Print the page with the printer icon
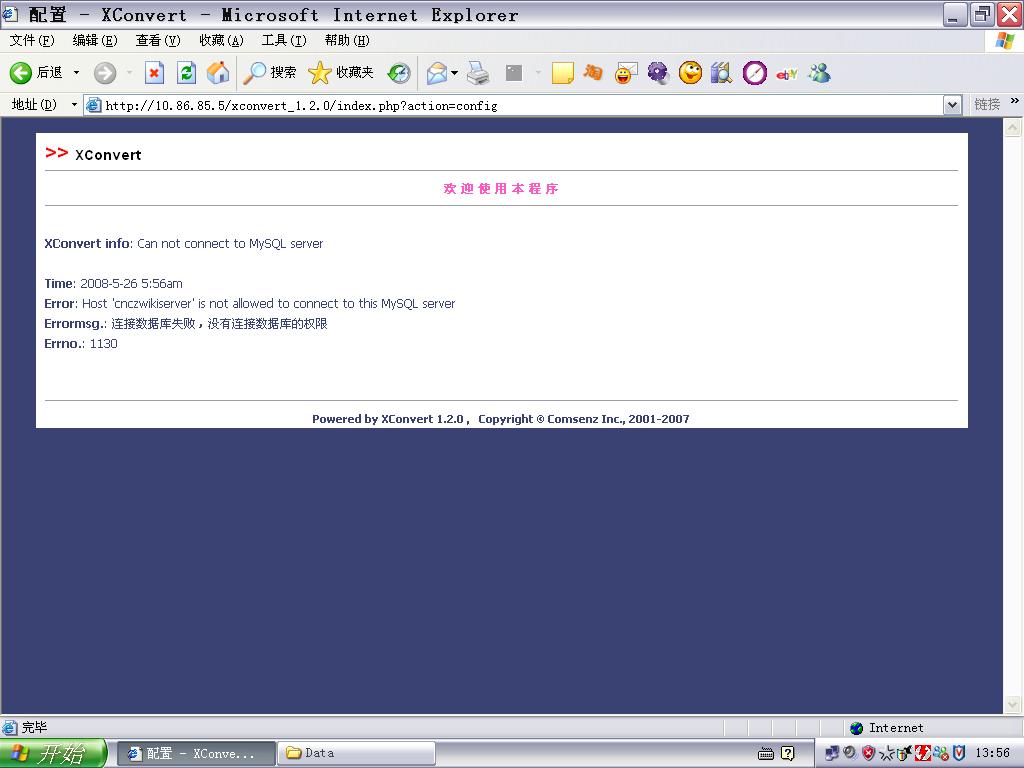Viewport: 1024px width, 768px height. click(x=479, y=72)
